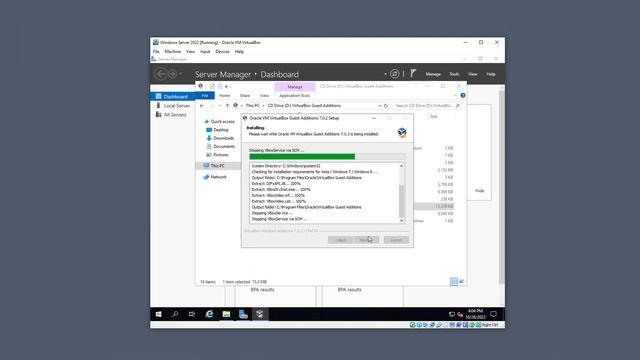
Task: Select Dashboard in Server Manager sidebar
Action: pyautogui.click(x=172, y=96)
